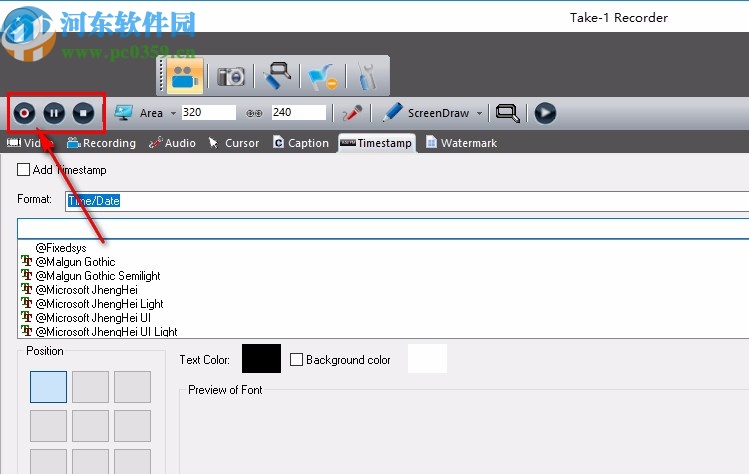Select the @Microsoft JhengHei UI Light font

[x=107, y=331]
